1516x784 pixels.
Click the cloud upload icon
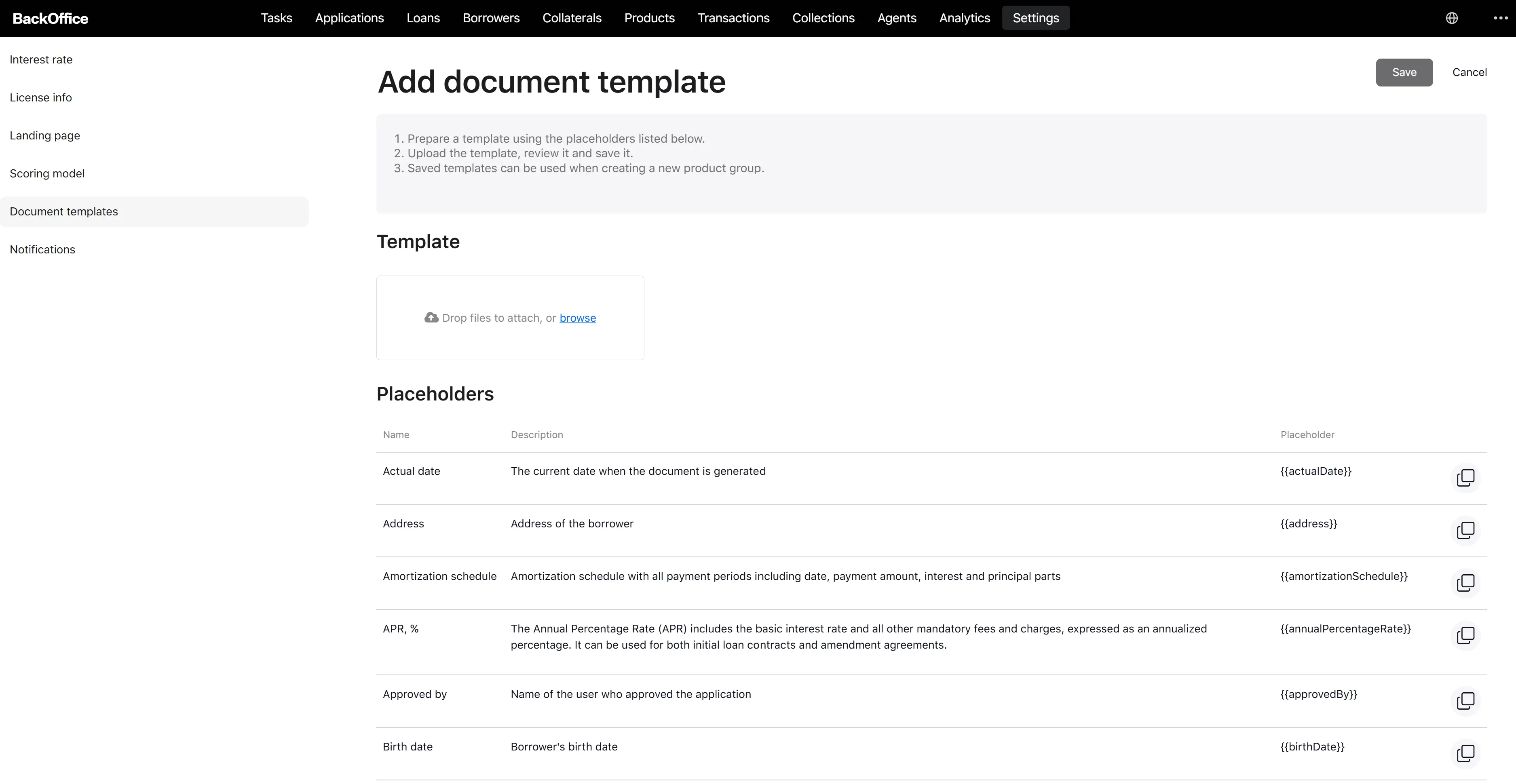[431, 318]
